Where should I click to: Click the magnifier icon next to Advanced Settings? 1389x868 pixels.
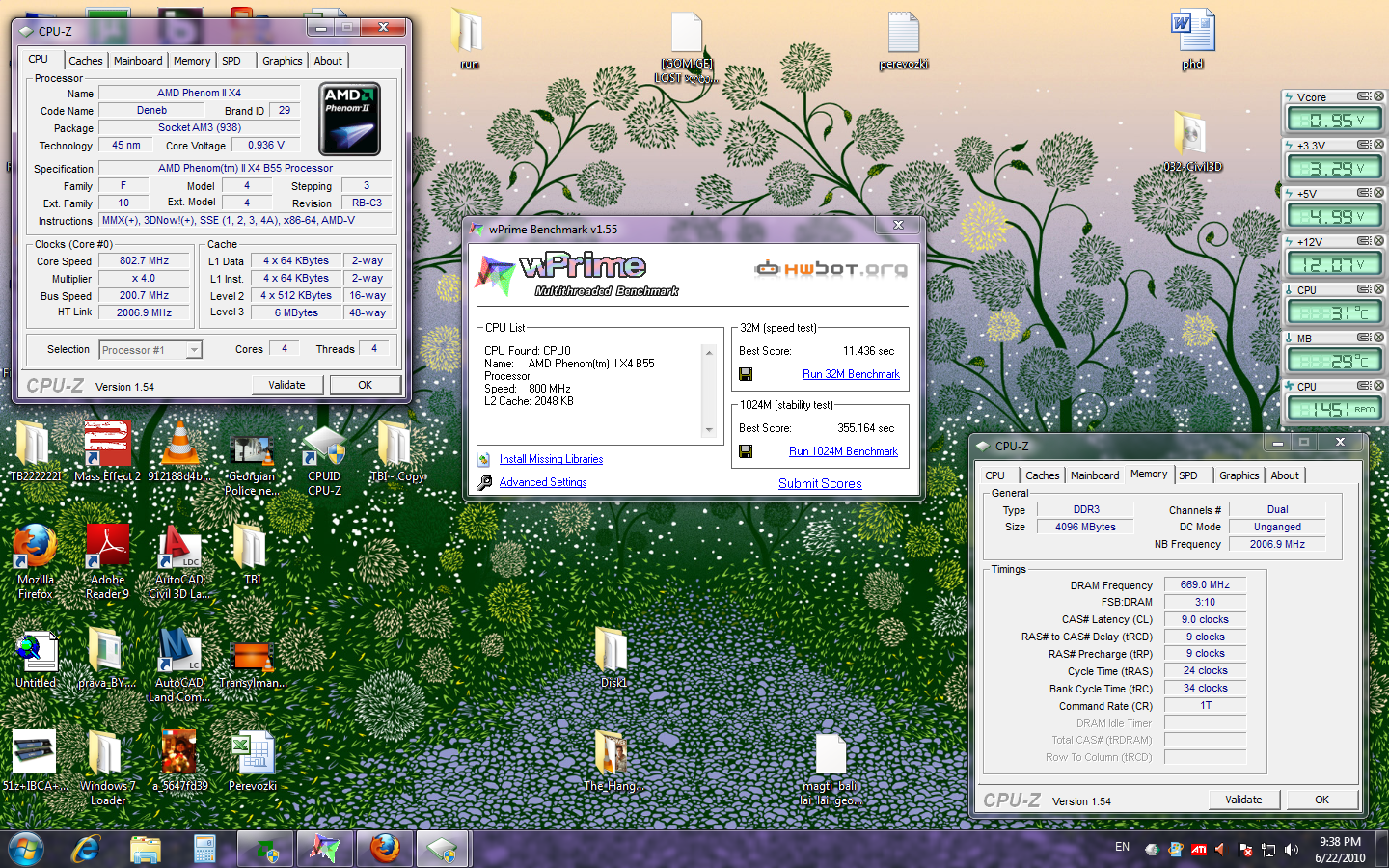point(484,482)
